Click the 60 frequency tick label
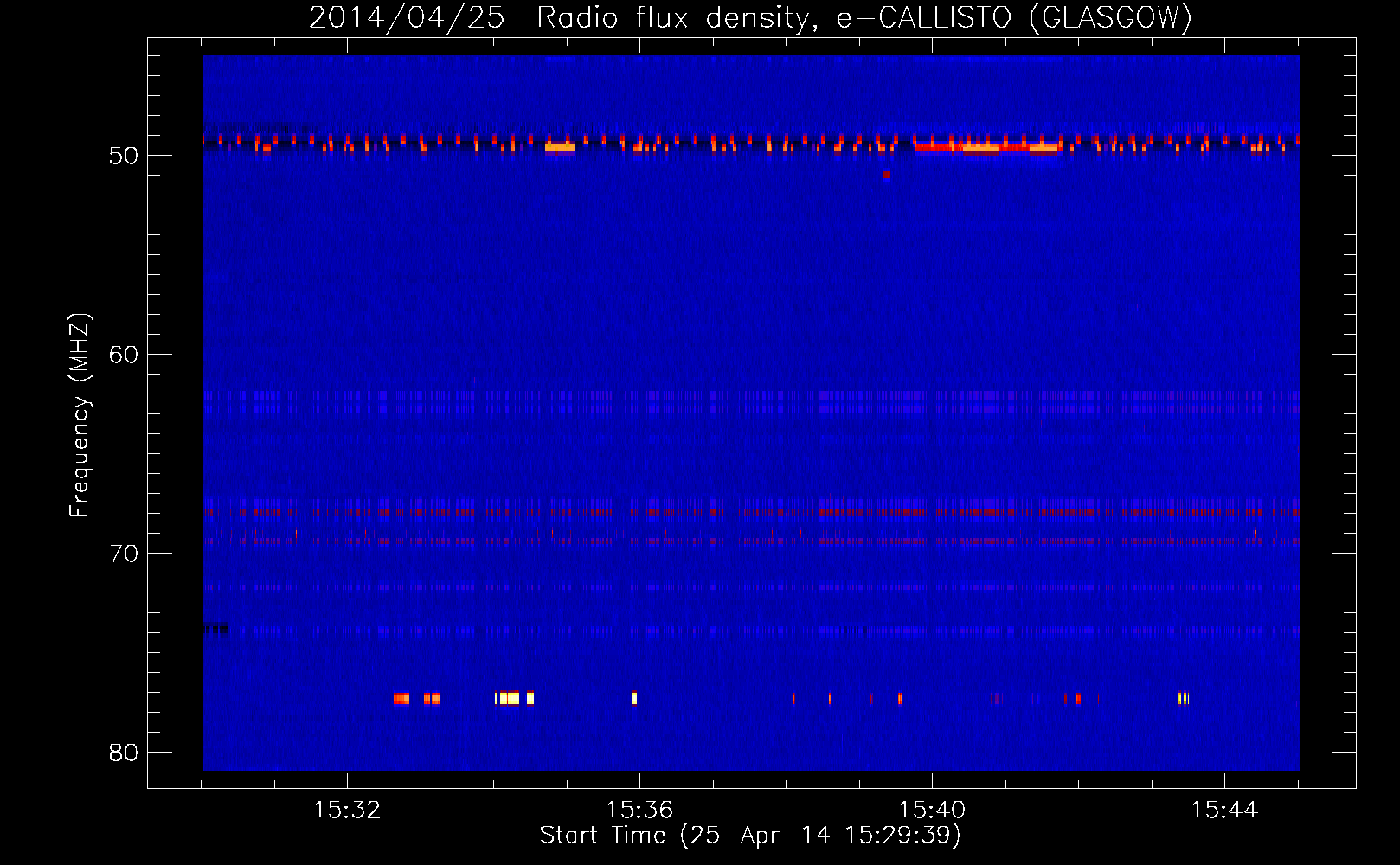This screenshot has height=865, width=1400. coord(124,355)
